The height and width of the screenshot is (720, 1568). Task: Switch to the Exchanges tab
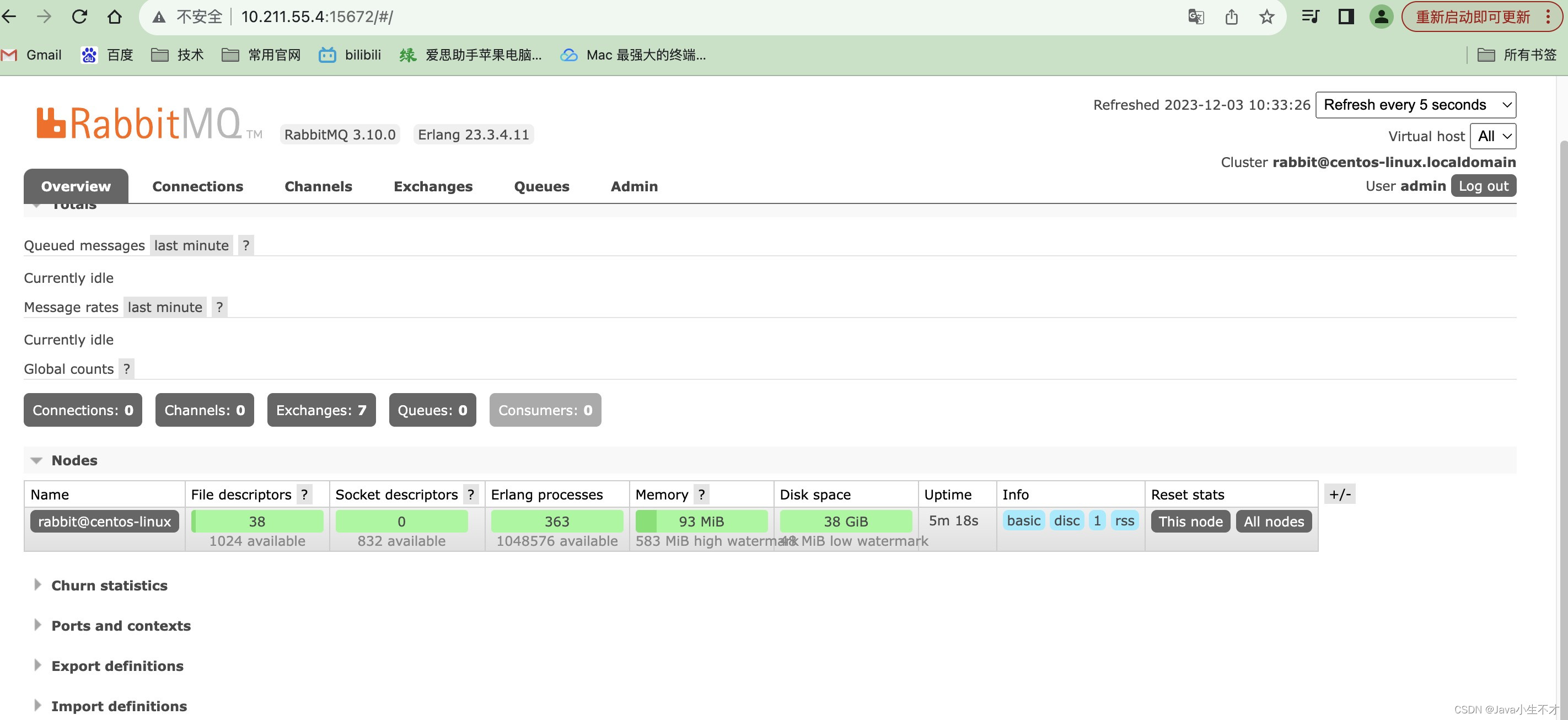(x=433, y=186)
